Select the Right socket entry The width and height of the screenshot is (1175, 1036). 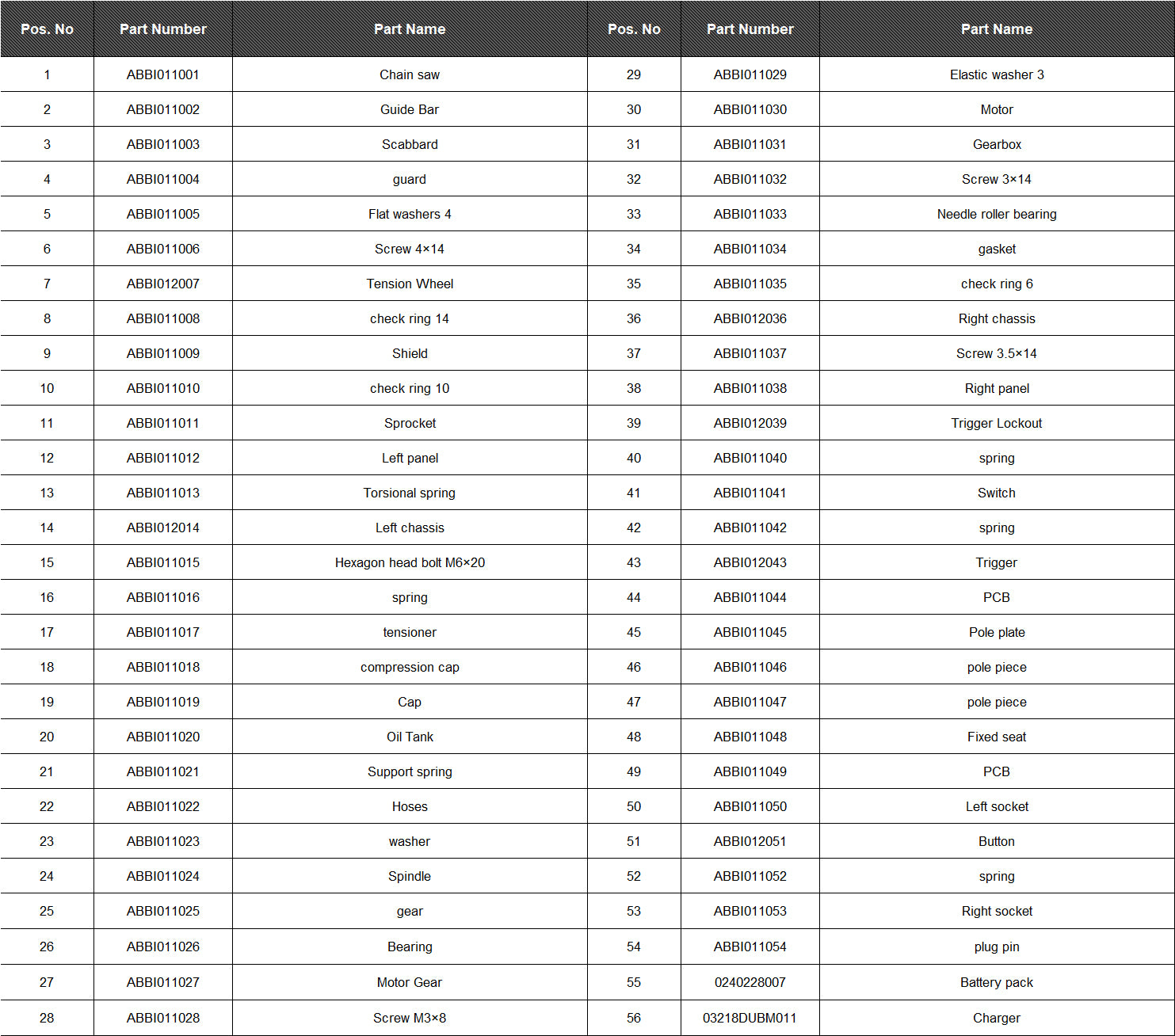(997, 911)
